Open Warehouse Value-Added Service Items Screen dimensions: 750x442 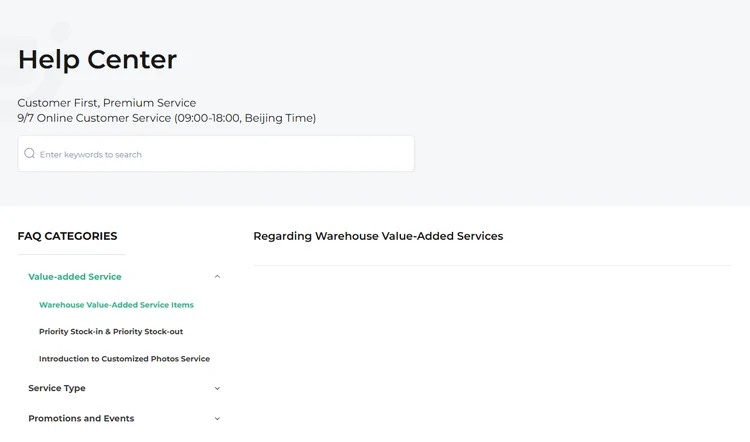click(116, 305)
